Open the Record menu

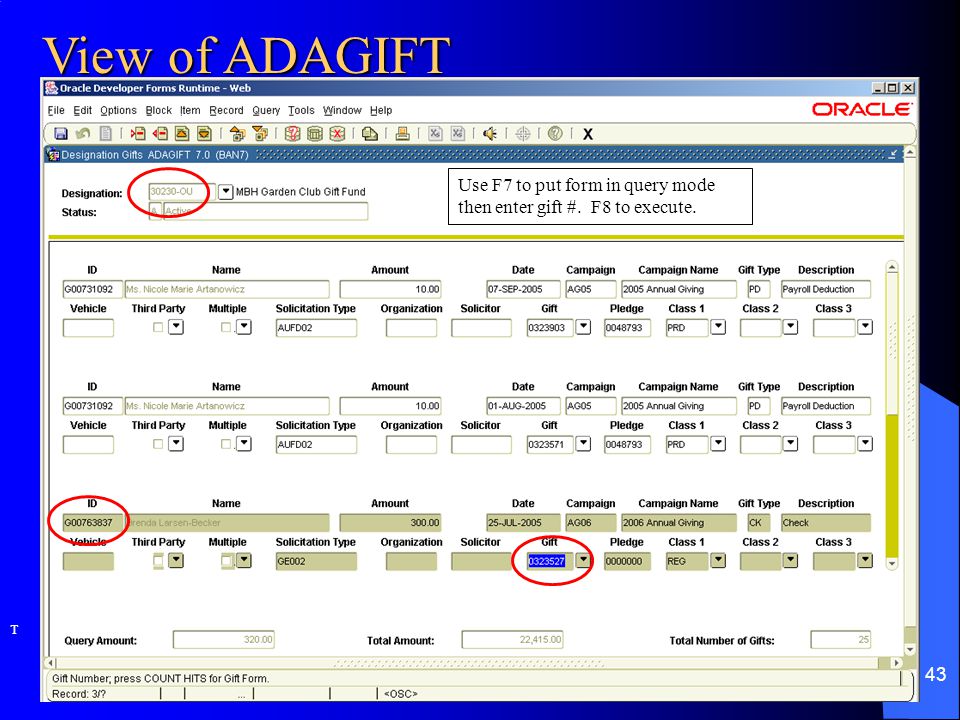coord(226,111)
